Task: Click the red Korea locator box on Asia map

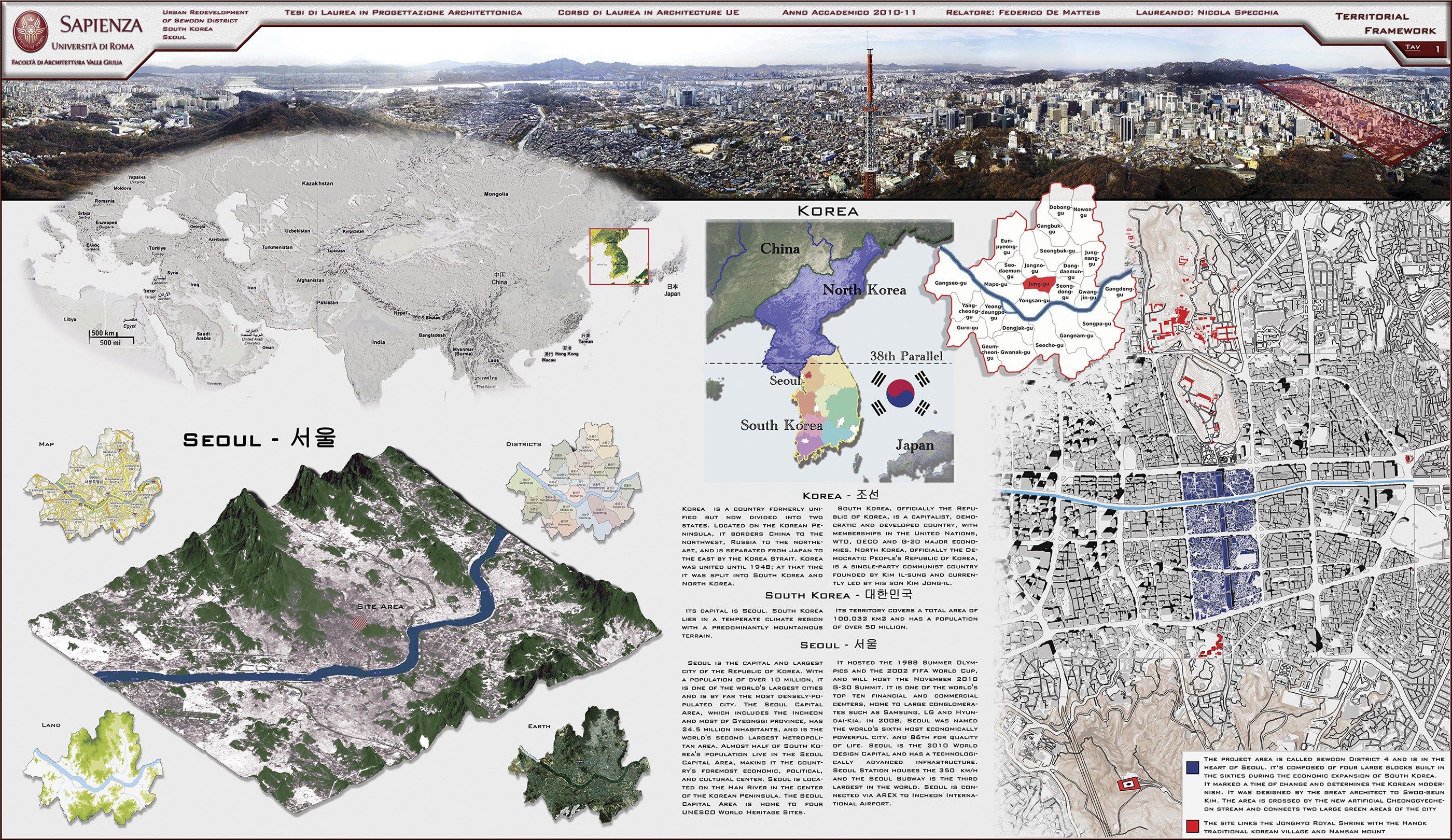Action: click(x=619, y=256)
